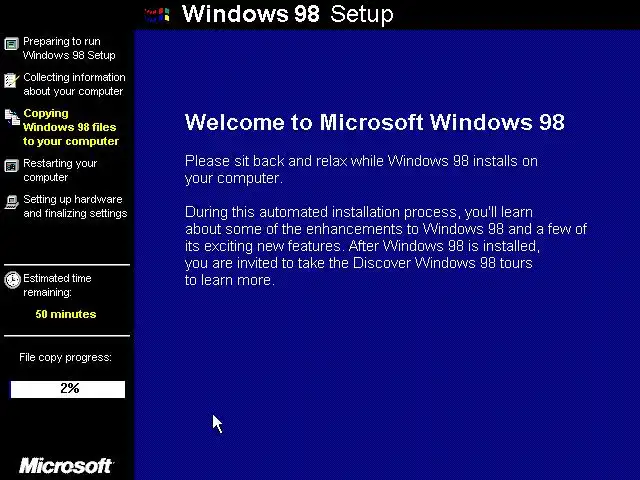Click the Copying Windows 98 files icon
Image resolution: width=640 pixels, height=480 pixels.
12,117
